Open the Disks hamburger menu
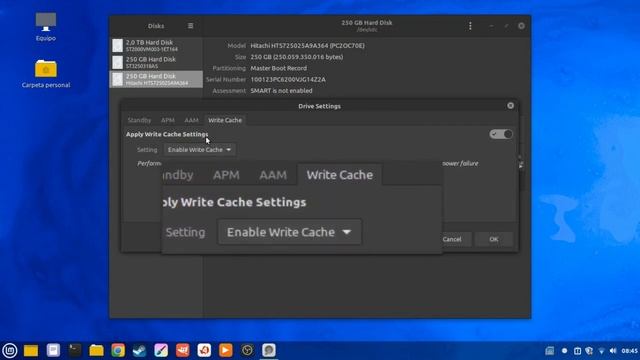The image size is (640, 360). click(190, 26)
